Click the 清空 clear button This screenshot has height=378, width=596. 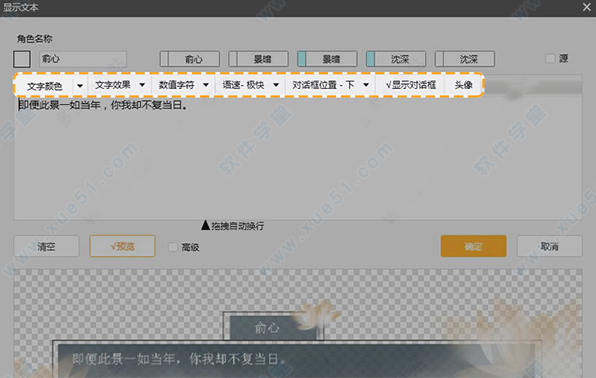[x=46, y=246]
